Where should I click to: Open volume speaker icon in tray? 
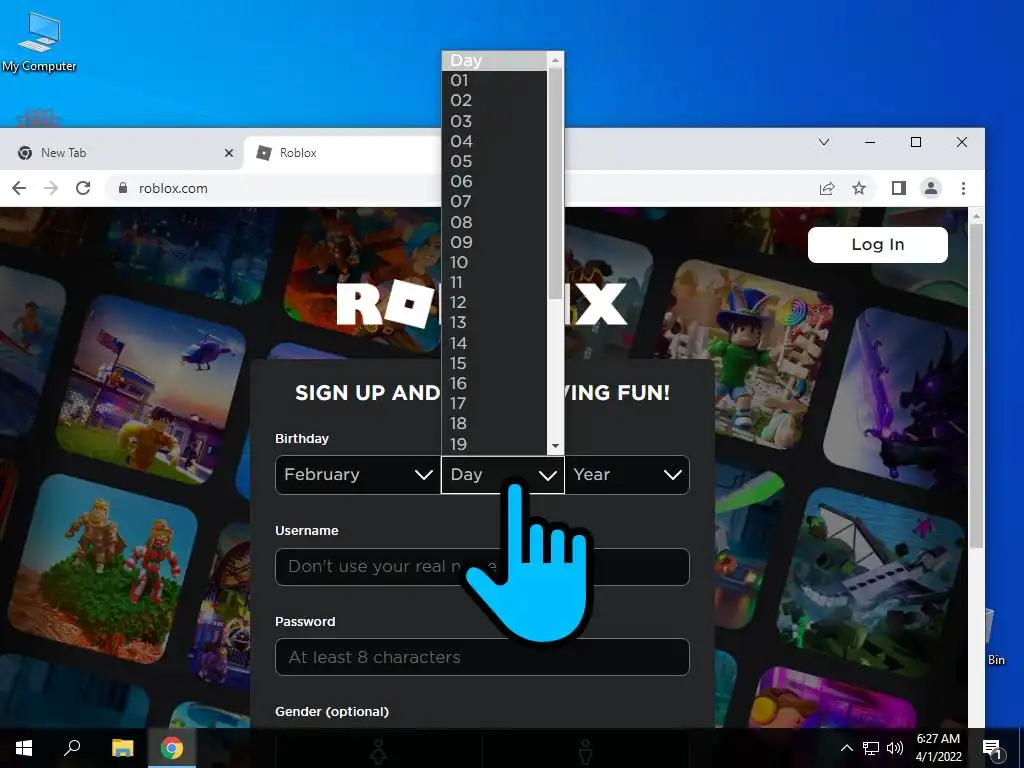pos(895,748)
